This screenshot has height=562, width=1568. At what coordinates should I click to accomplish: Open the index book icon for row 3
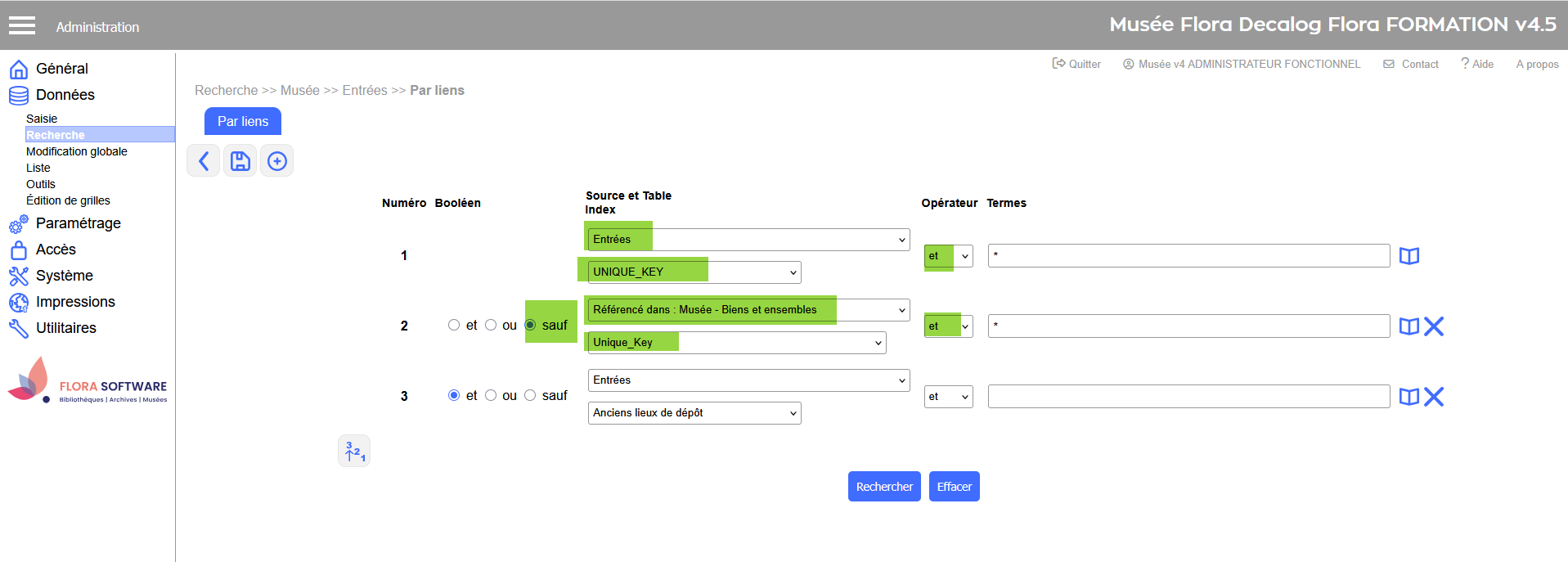point(1409,397)
